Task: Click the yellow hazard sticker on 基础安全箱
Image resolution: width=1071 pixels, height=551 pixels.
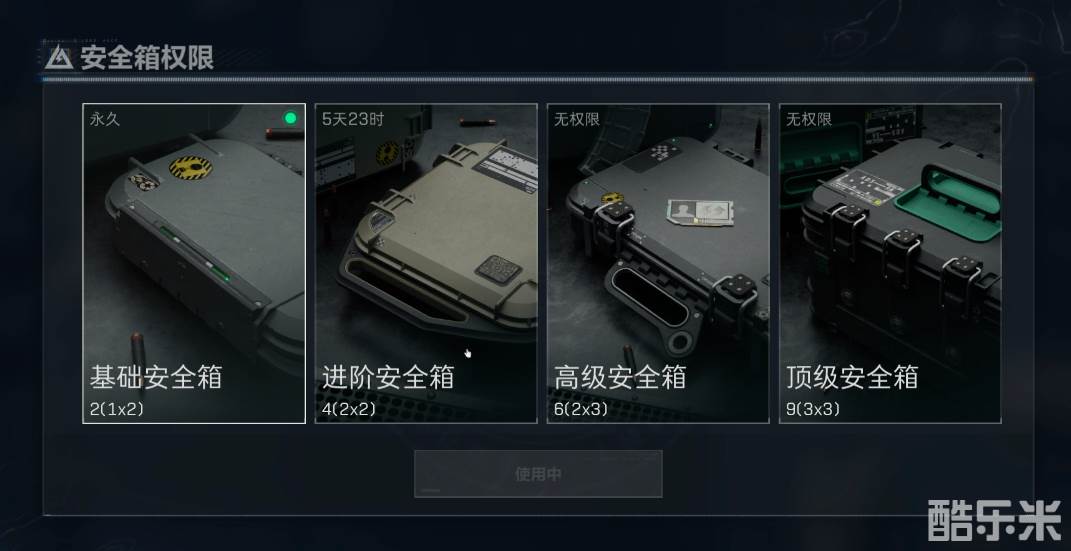Action: 191,167
